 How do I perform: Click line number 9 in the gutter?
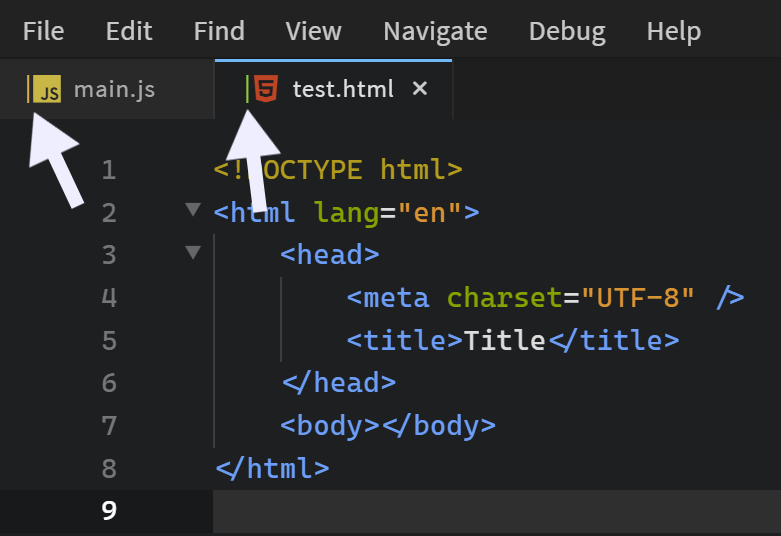[108, 510]
